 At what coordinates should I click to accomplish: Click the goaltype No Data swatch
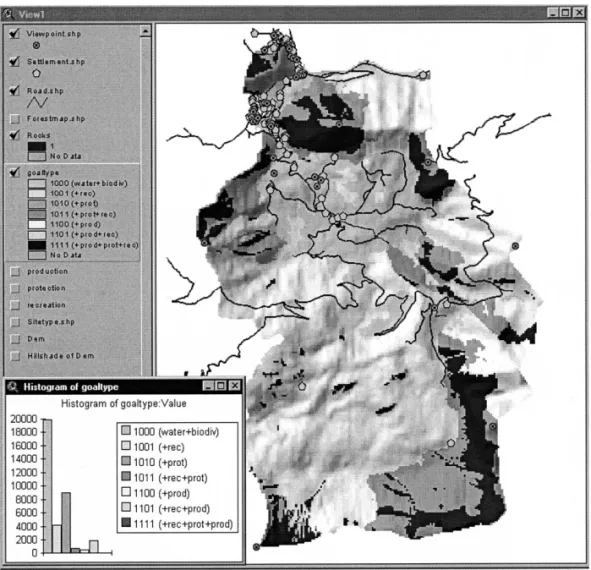click(x=37, y=255)
